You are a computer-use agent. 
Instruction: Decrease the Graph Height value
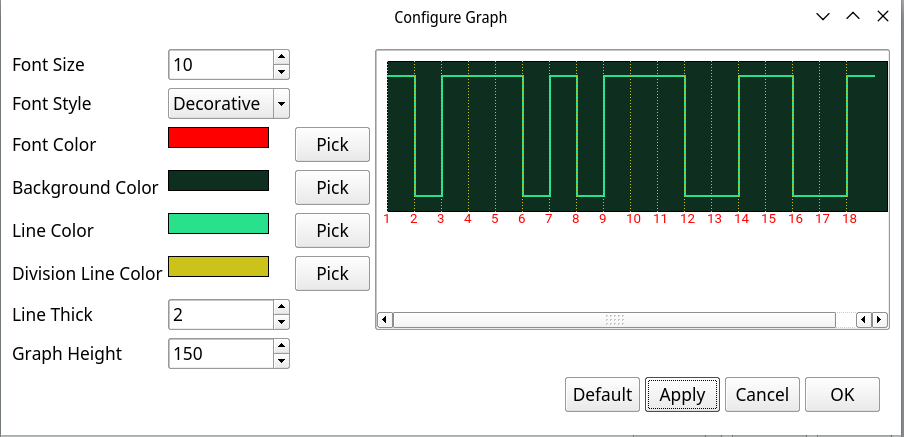pos(281,361)
